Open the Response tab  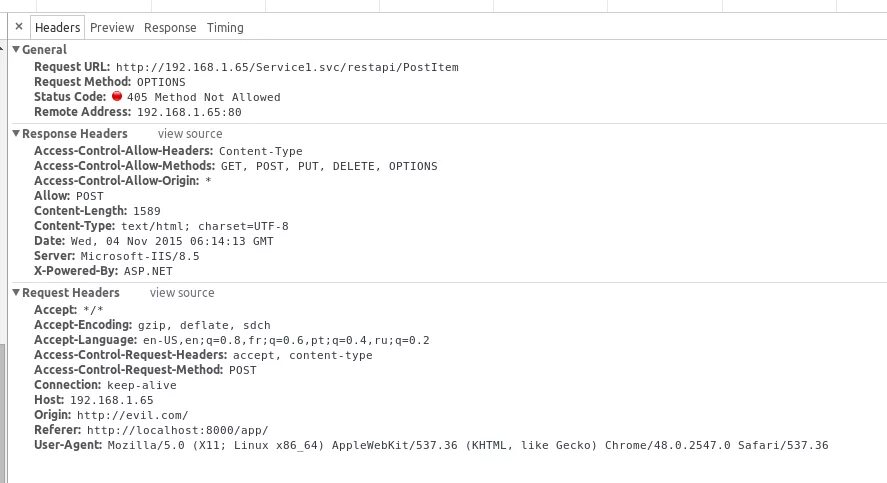click(170, 28)
